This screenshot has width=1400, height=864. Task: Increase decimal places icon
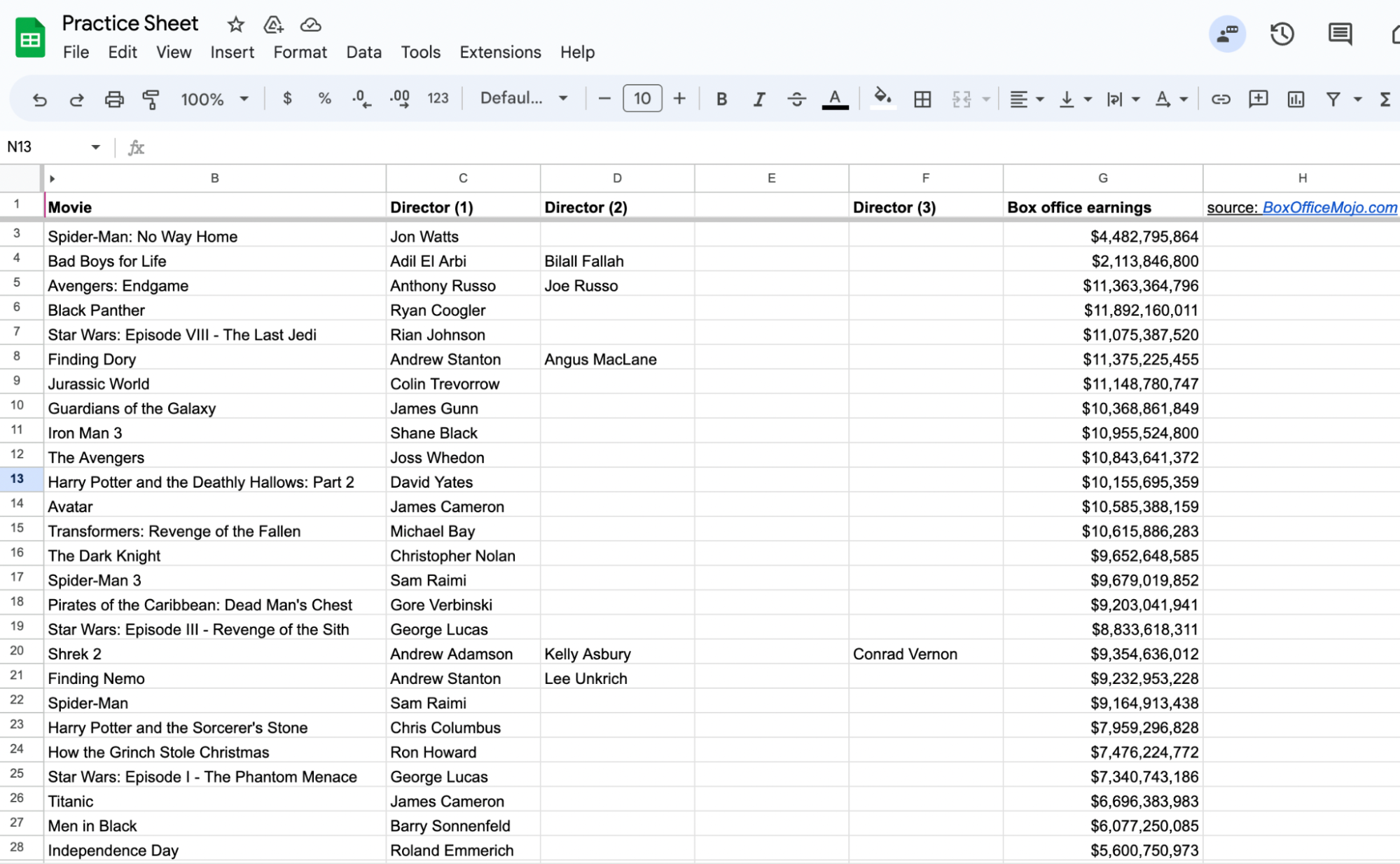click(x=400, y=99)
